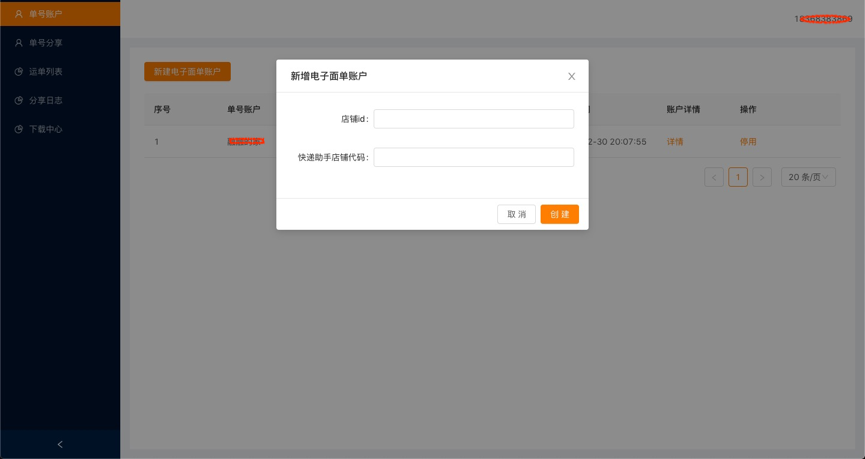The height and width of the screenshot is (459, 865).
Task: Click the 店铺id input field
Action: pos(473,119)
